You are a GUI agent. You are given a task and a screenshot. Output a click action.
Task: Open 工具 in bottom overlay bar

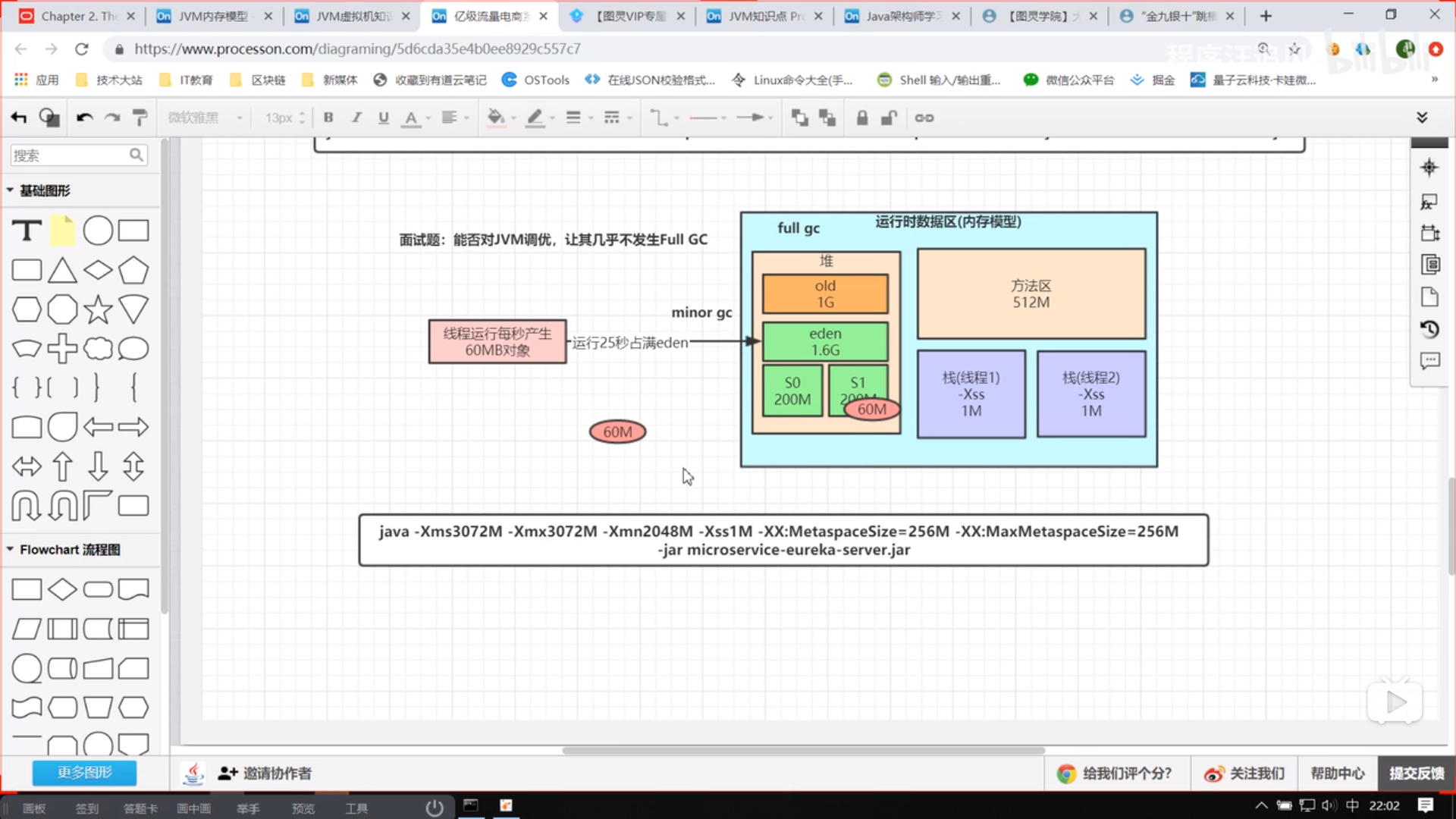coord(356,808)
